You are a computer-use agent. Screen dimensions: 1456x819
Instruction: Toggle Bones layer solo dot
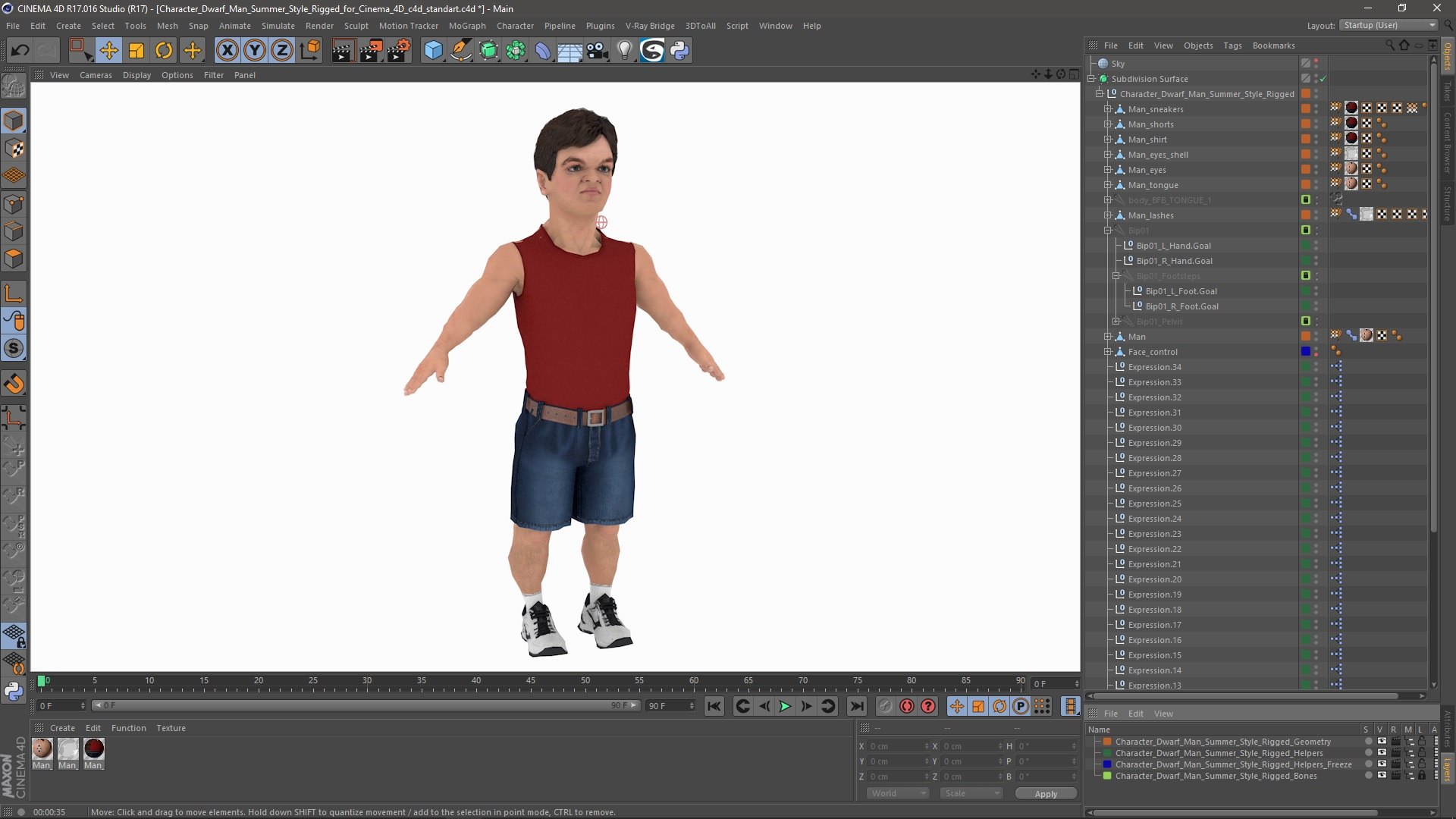pyautogui.click(x=1368, y=776)
